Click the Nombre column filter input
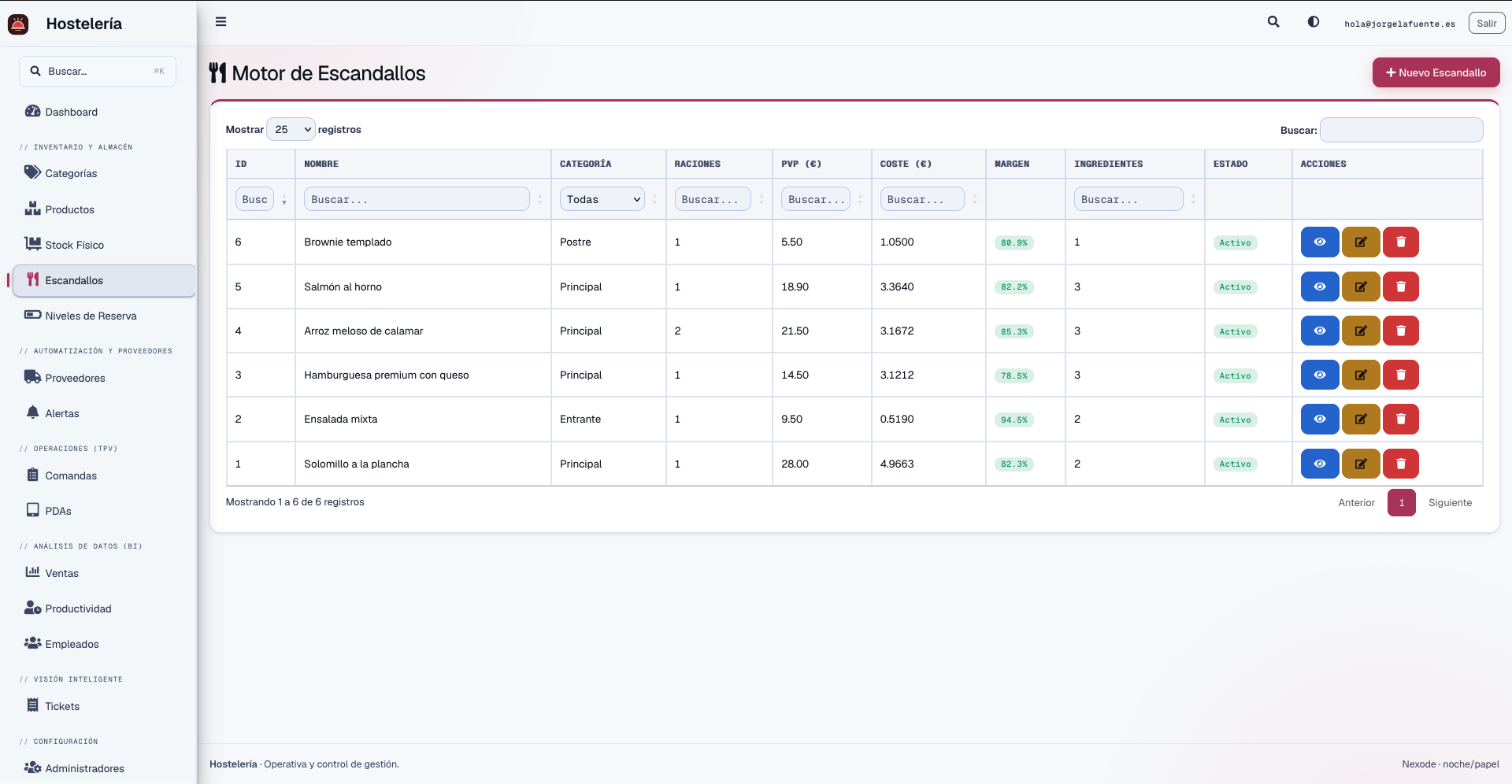Viewport: 1512px width, 784px height. tap(417, 199)
